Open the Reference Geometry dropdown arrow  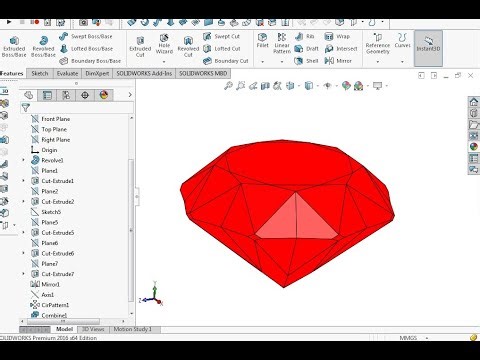click(x=378, y=62)
